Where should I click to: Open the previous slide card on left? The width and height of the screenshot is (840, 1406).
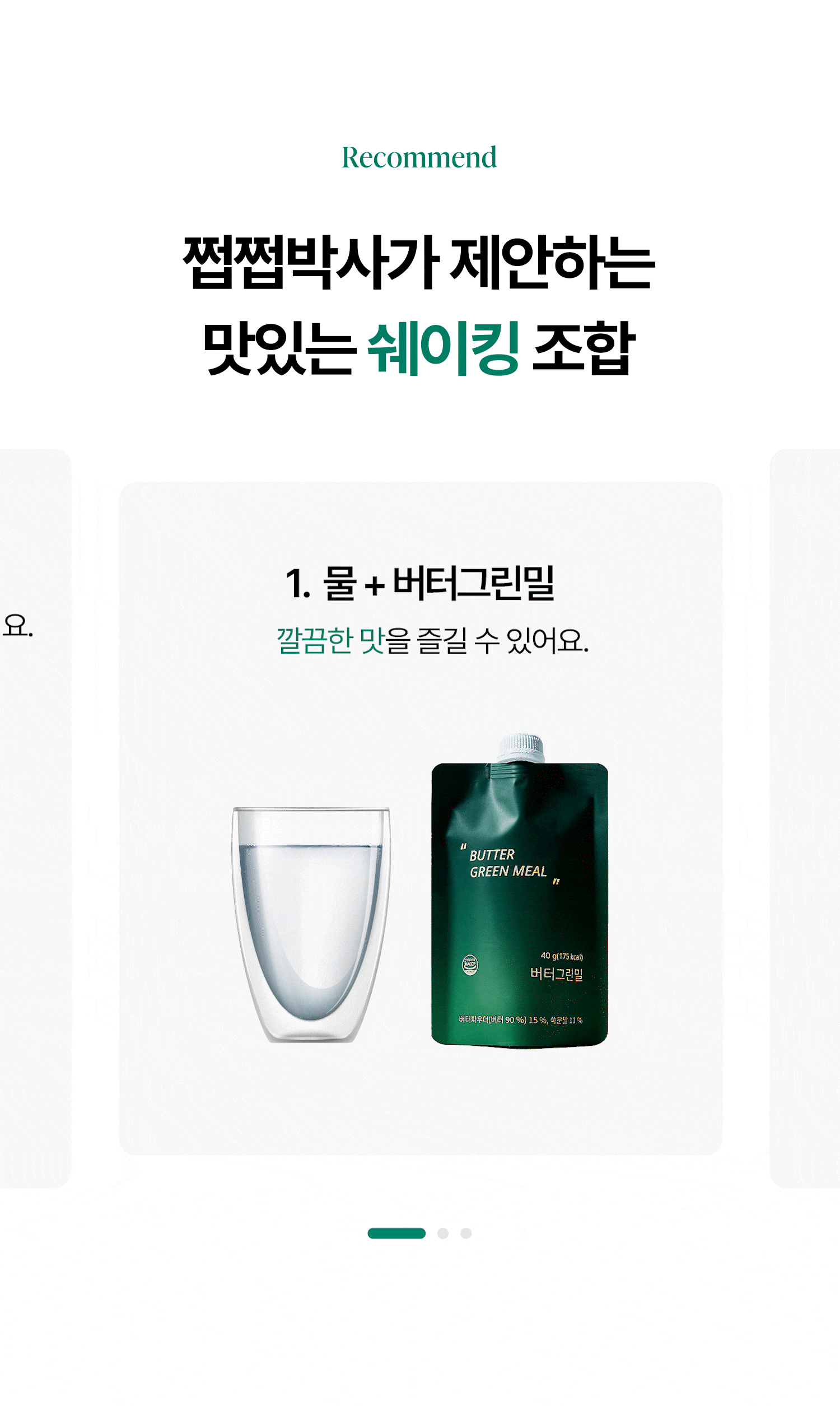pyautogui.click(x=35, y=818)
